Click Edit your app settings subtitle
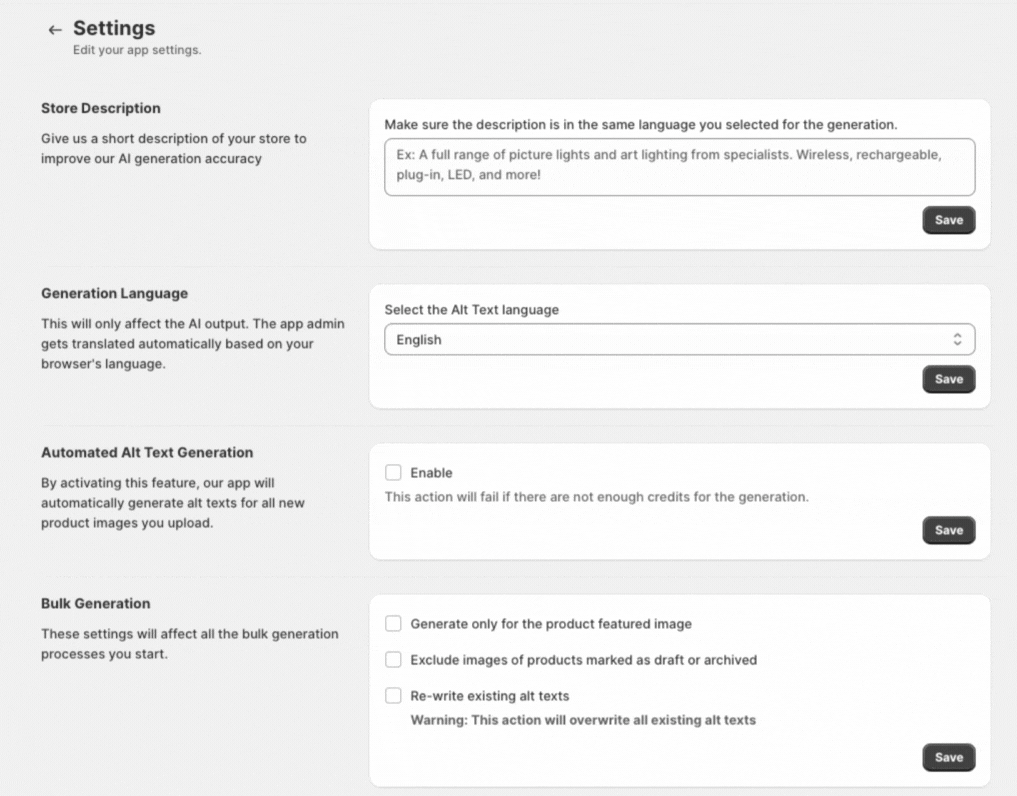The height and width of the screenshot is (796, 1017). point(139,49)
